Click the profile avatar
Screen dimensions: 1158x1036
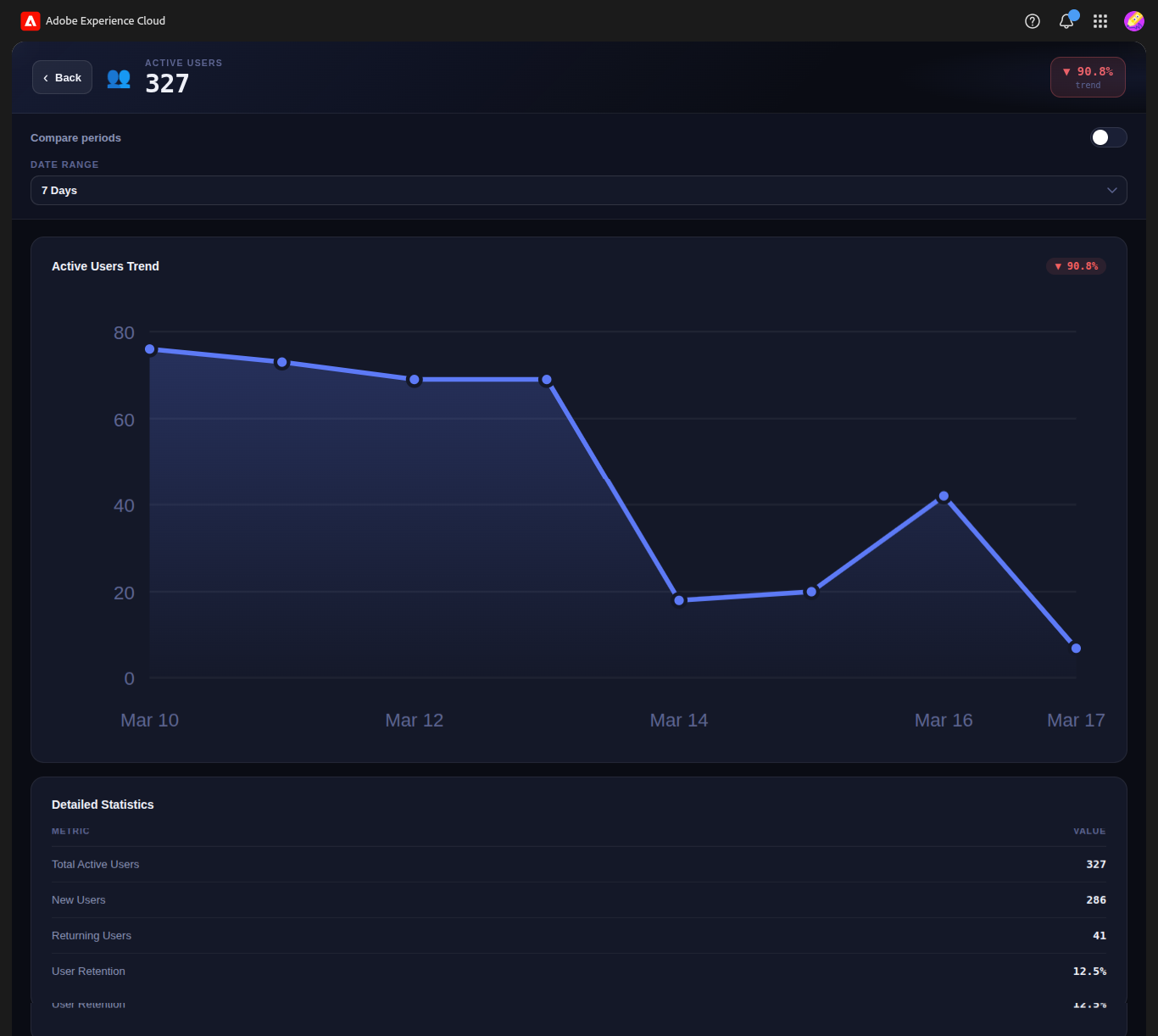(1133, 21)
